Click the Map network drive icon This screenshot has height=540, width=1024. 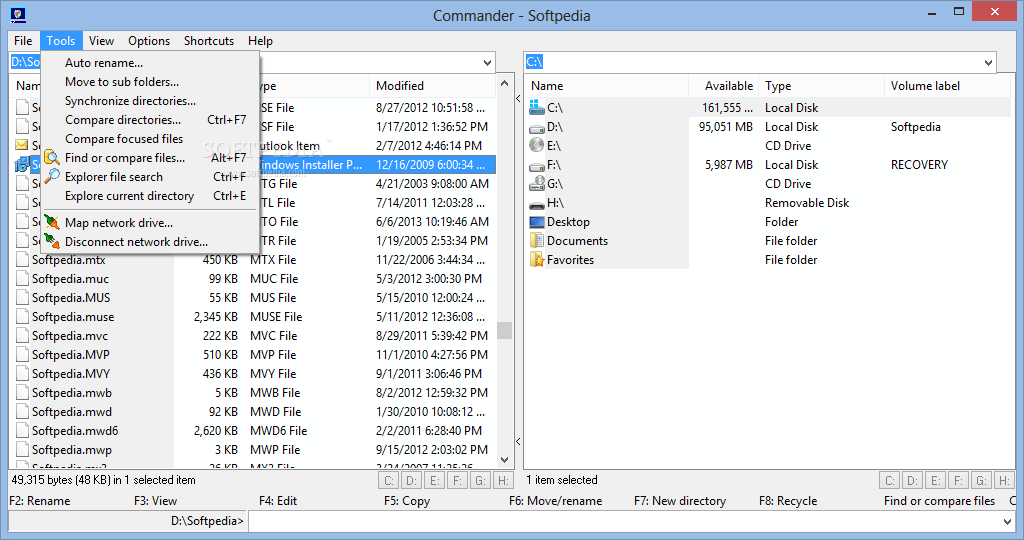(52, 223)
